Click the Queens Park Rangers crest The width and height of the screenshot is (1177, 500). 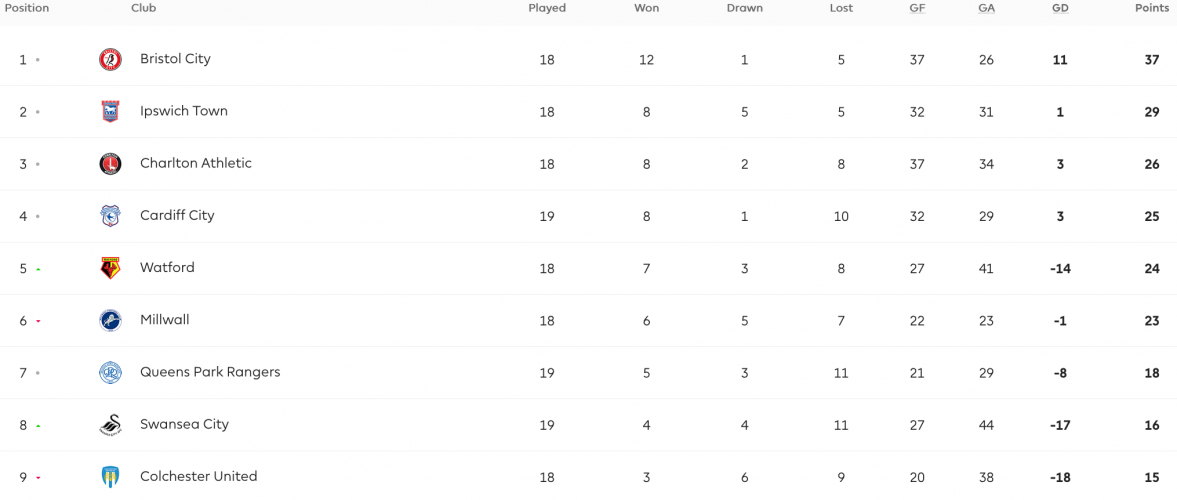point(110,372)
